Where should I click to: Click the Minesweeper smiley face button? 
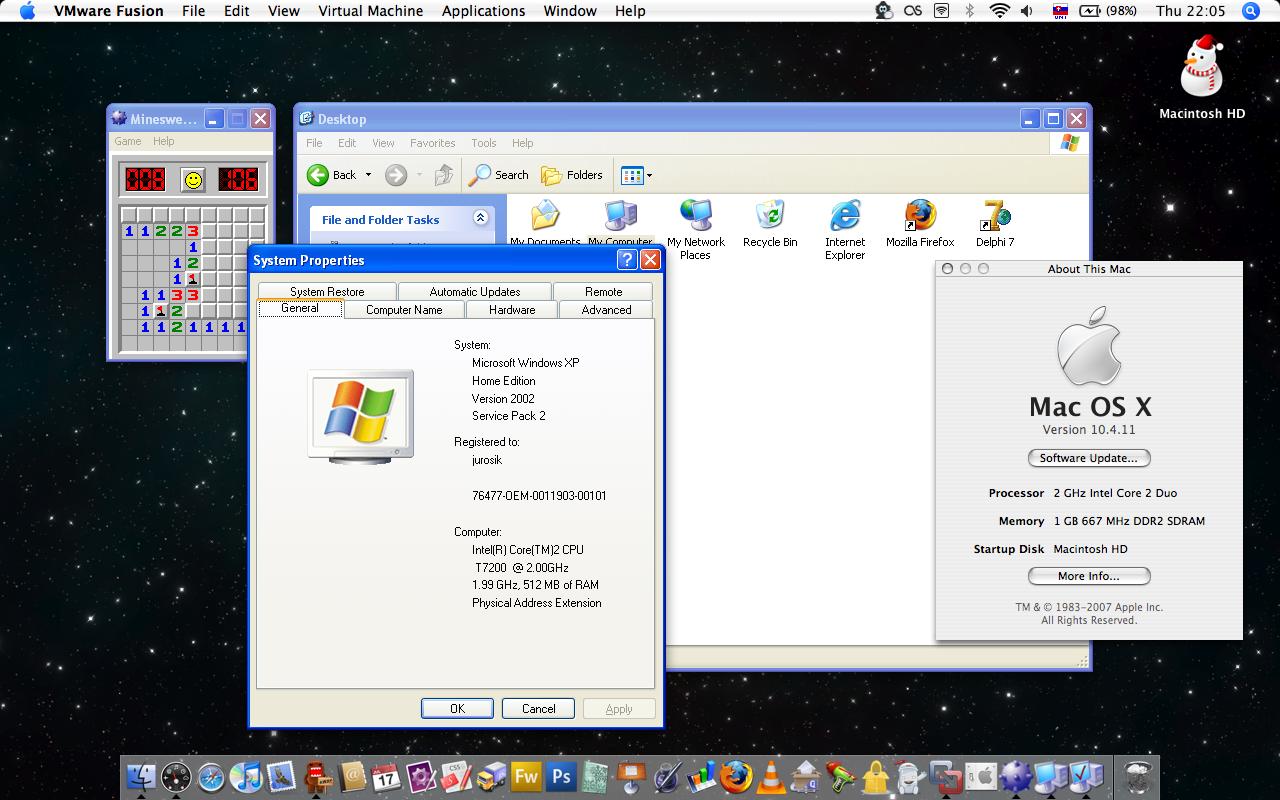[x=193, y=179]
